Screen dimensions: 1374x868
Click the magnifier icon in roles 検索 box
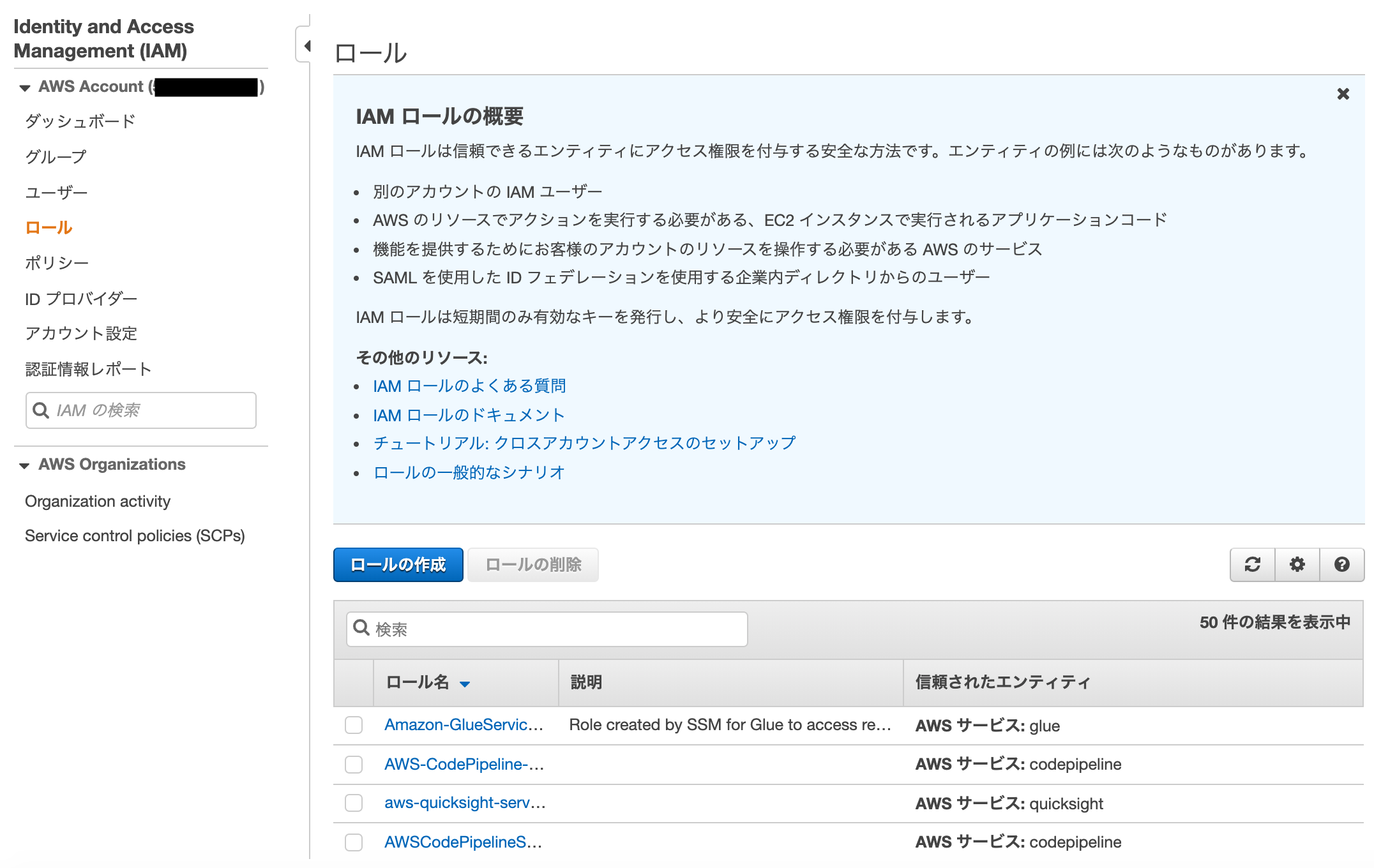pos(361,628)
